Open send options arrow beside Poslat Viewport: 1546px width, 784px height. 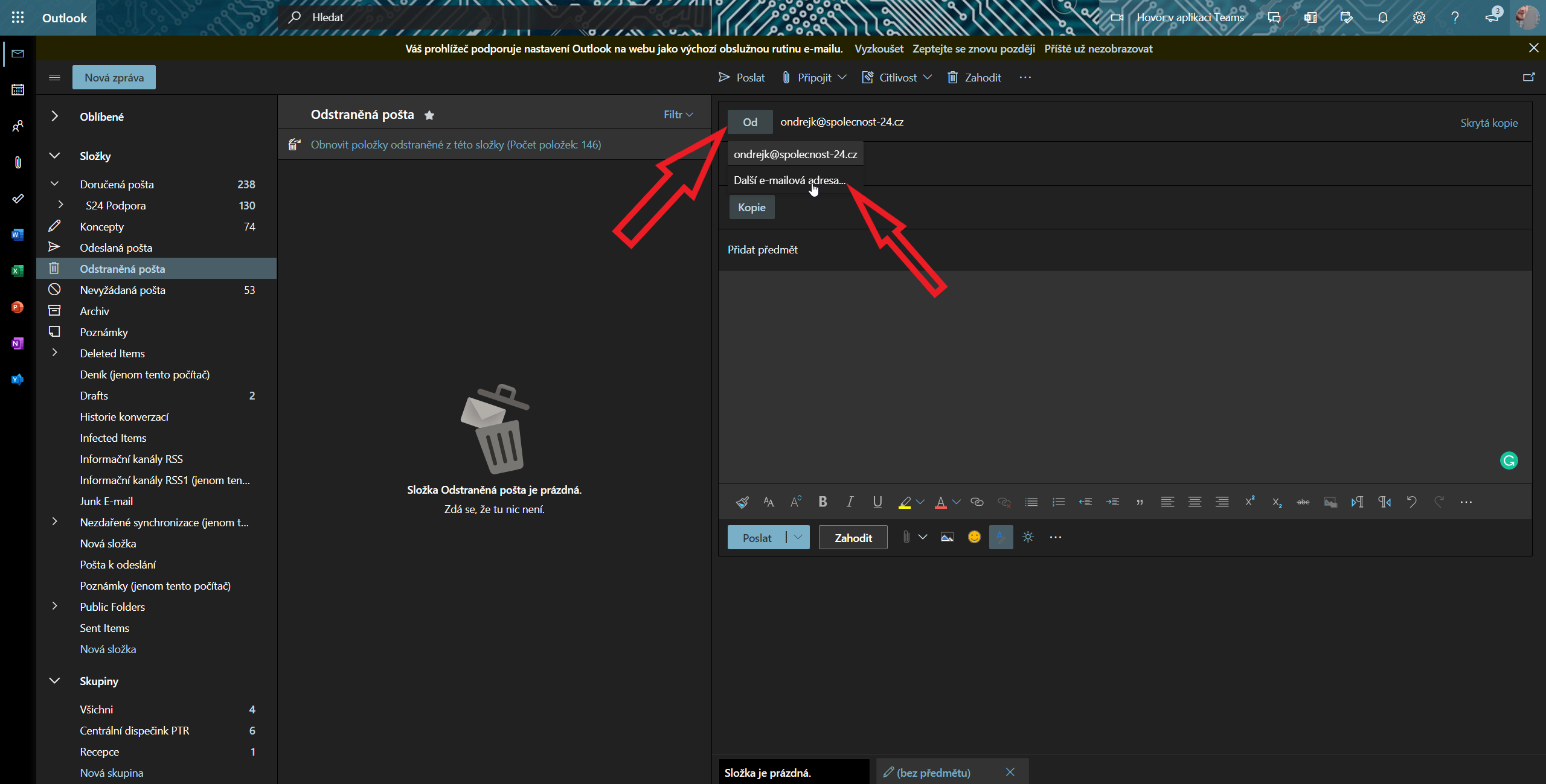[798, 537]
